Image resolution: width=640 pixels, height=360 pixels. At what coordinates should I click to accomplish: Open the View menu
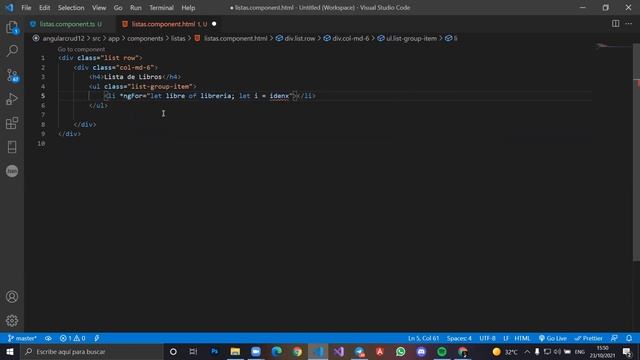pyautogui.click(x=99, y=8)
